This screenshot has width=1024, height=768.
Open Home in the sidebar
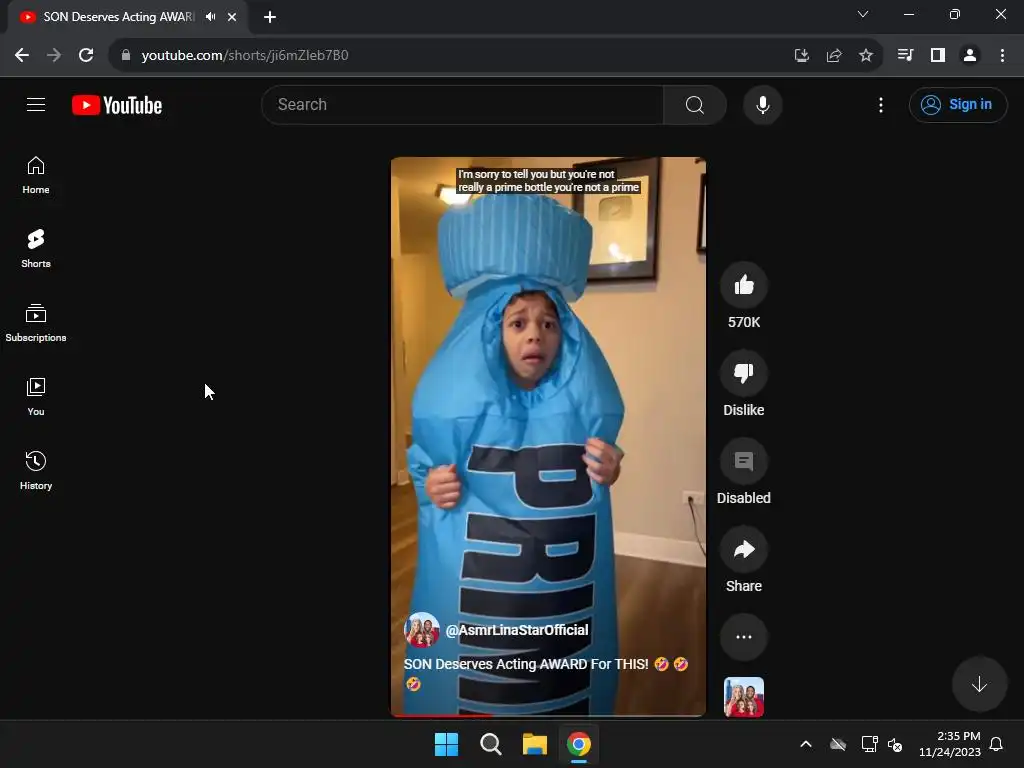[36, 175]
